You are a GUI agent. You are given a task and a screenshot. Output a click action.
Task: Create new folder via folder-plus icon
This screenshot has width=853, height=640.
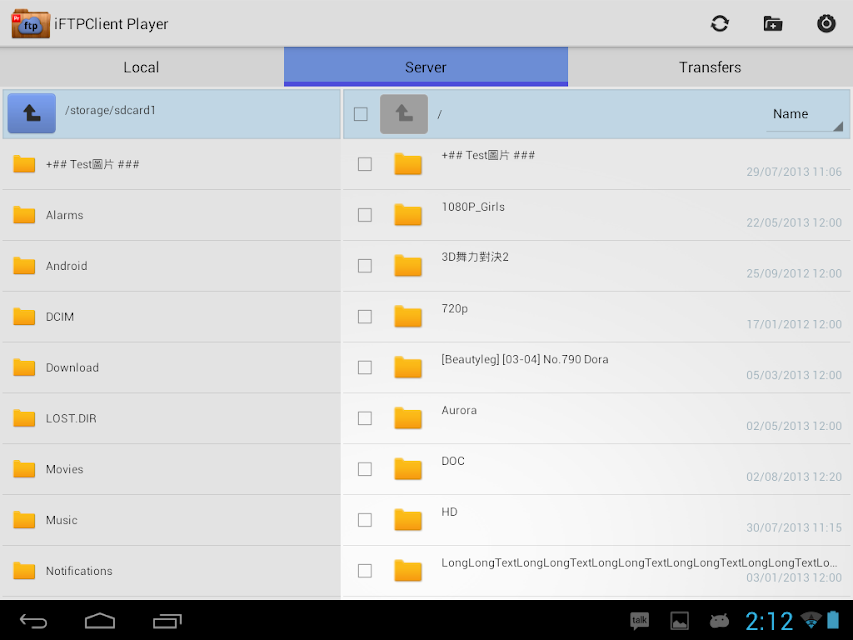point(772,23)
